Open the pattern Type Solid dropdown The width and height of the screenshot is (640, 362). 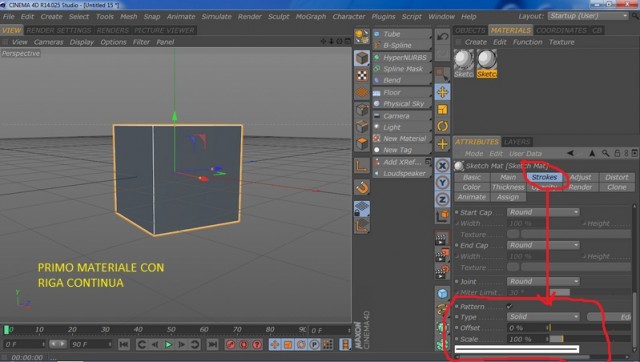(x=543, y=317)
